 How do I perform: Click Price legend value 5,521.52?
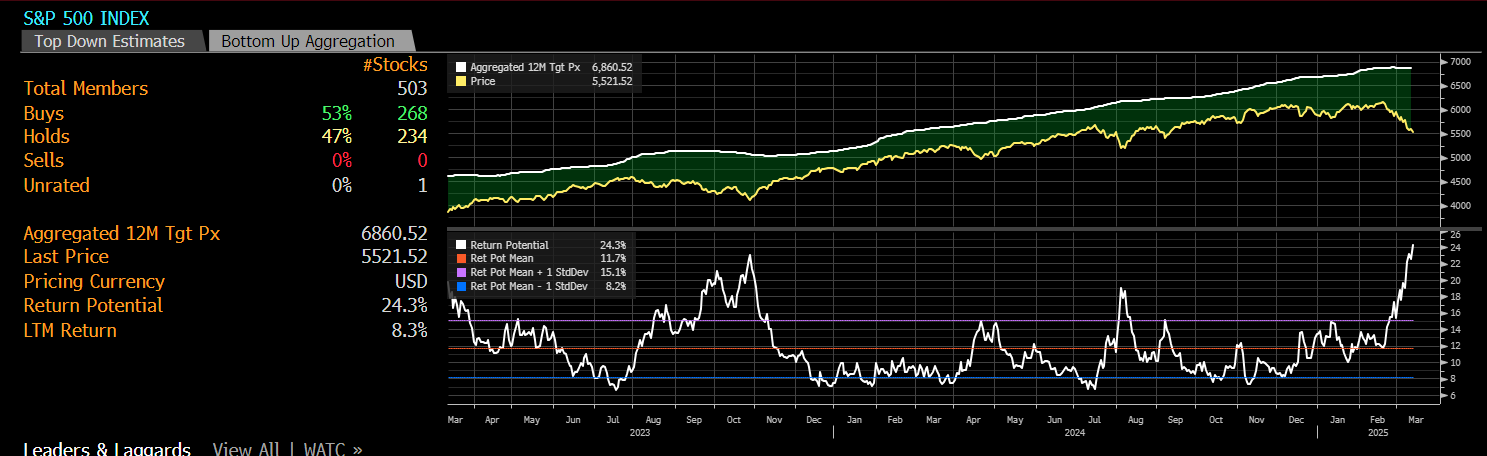pos(612,81)
